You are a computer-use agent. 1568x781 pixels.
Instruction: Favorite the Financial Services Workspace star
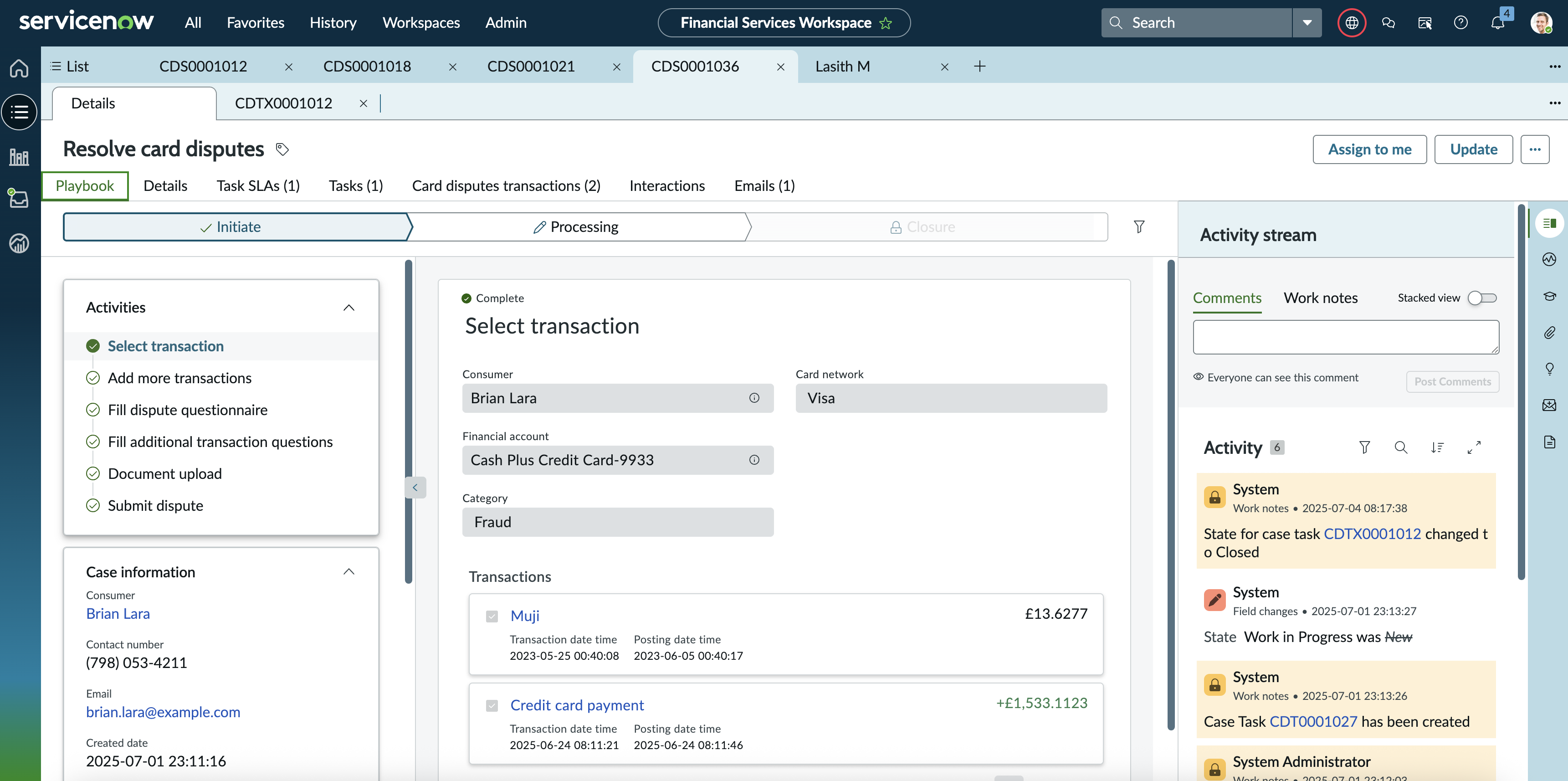886,23
